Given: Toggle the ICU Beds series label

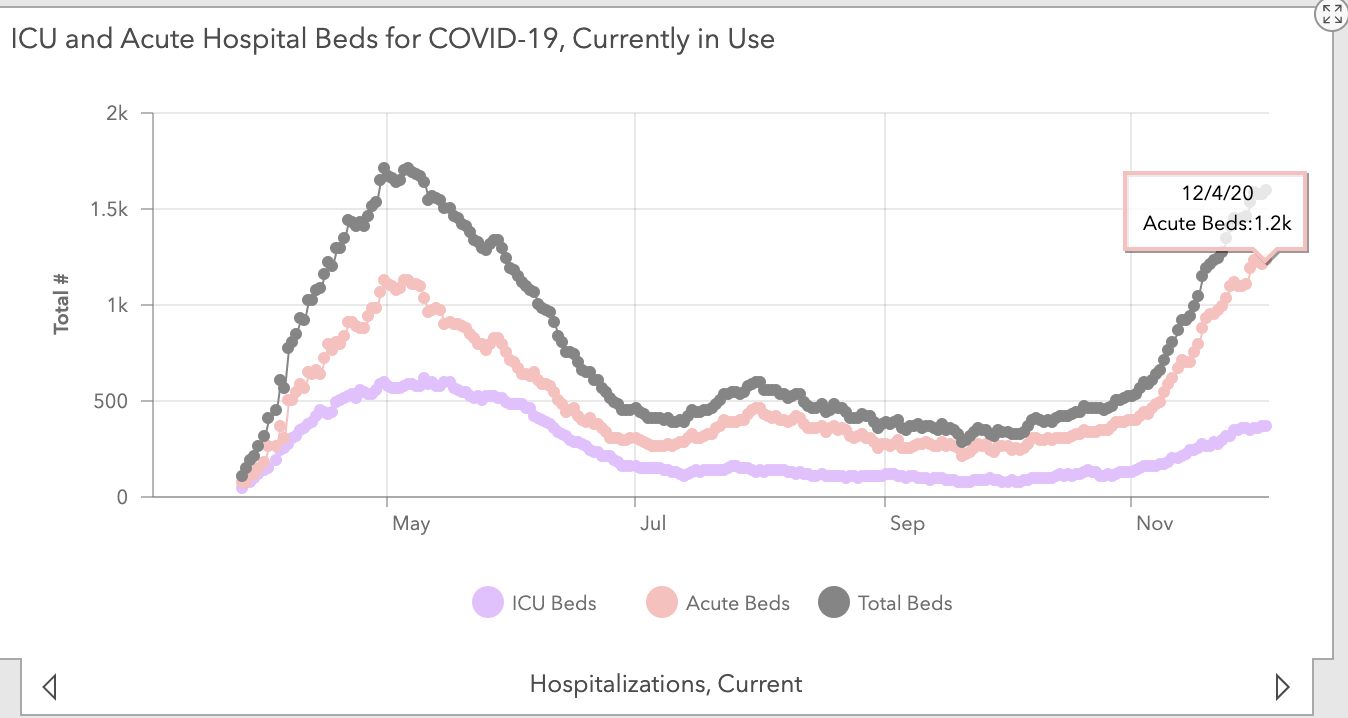Looking at the screenshot, I should [554, 603].
